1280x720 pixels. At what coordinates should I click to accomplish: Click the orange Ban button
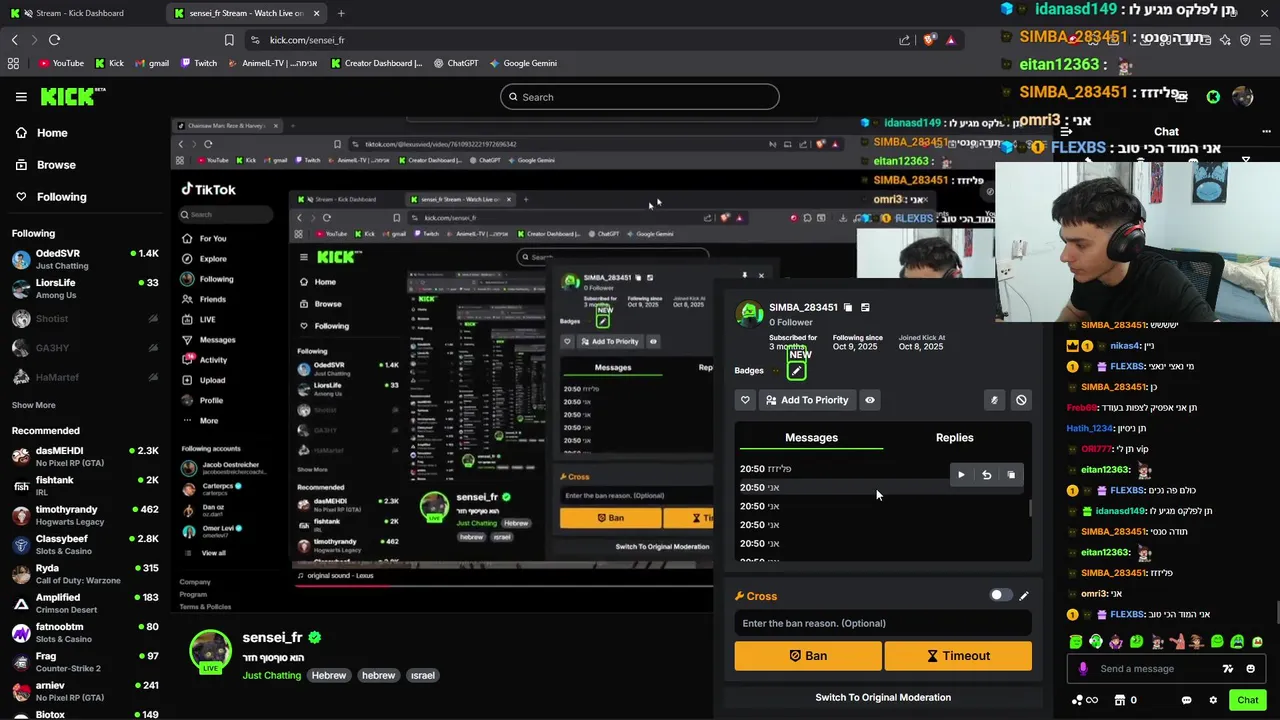tap(808, 656)
